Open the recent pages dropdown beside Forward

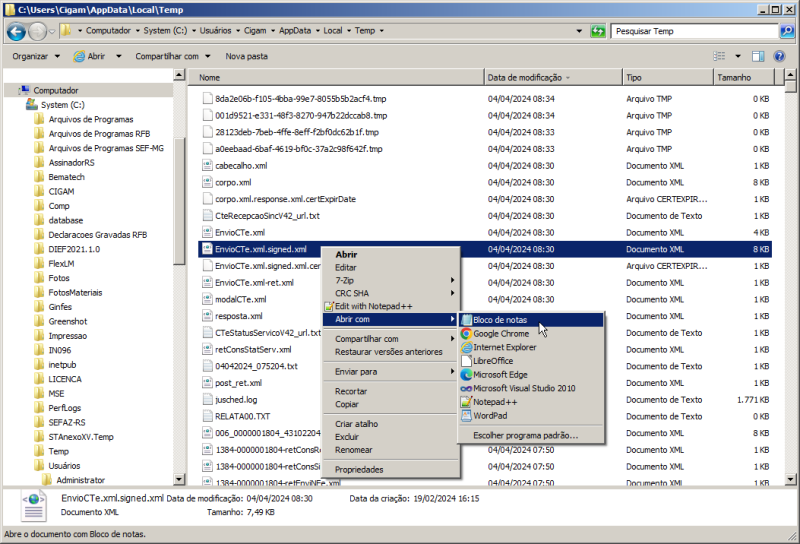tap(52, 32)
